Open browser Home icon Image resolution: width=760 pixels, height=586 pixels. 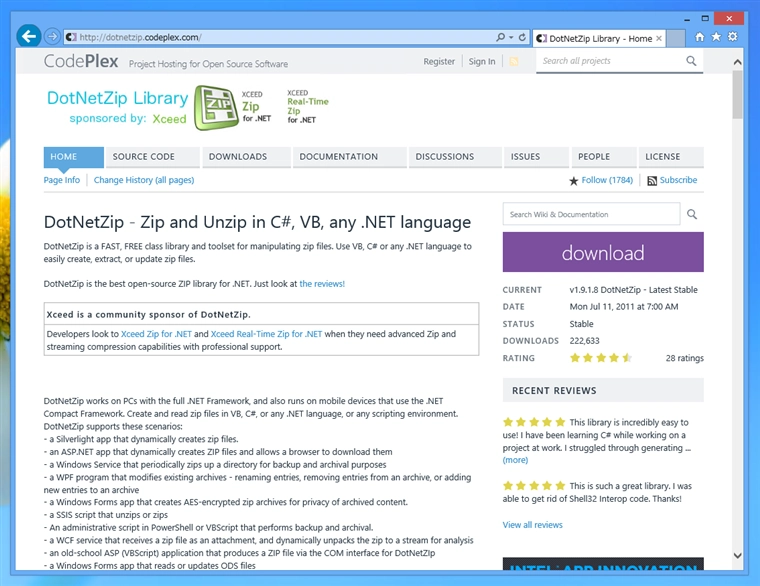[699, 37]
